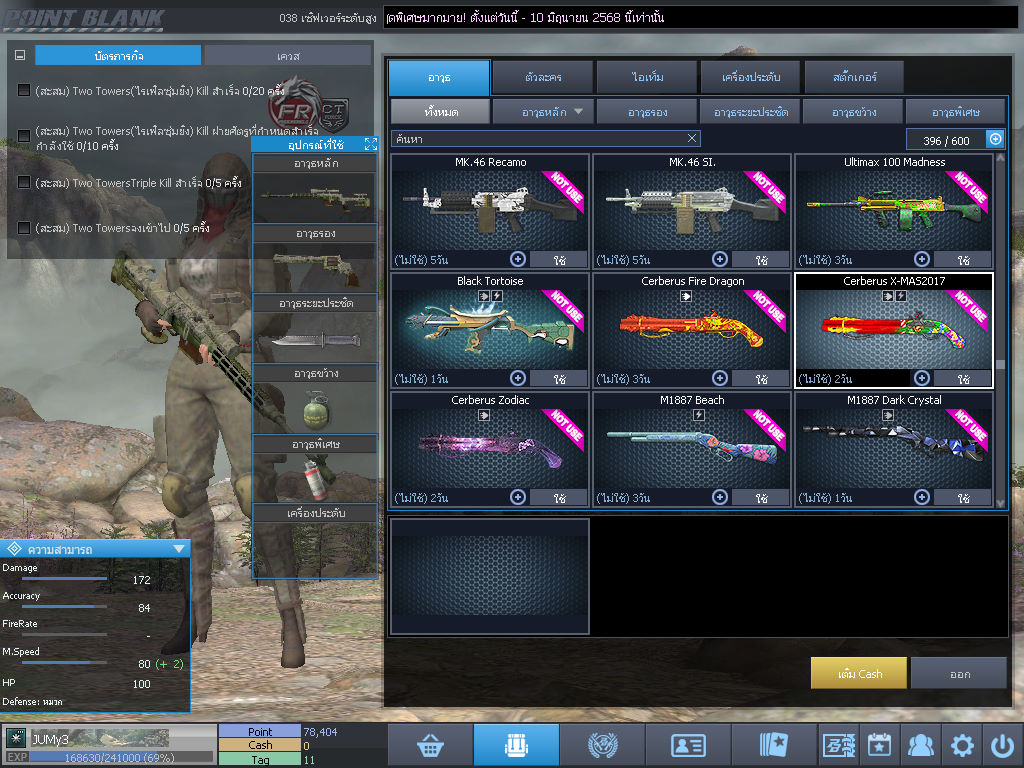Image resolution: width=1024 pixels, height=768 pixels.
Task: Switch to the เครื่องประดับ tab
Action: 750,77
